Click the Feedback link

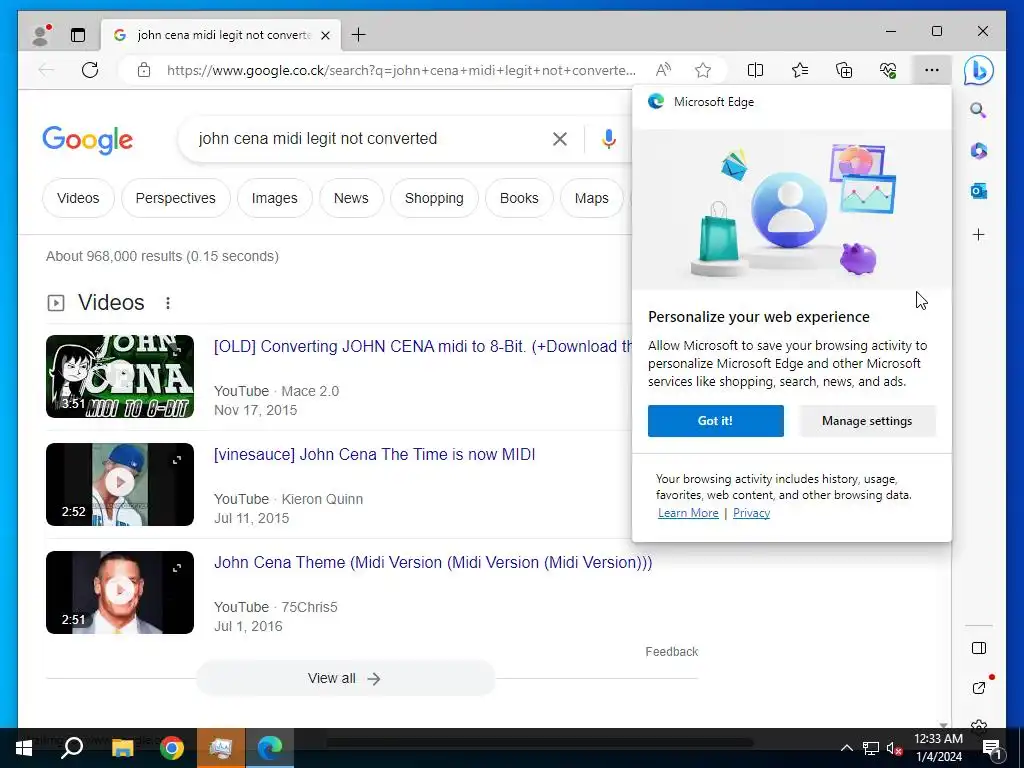(671, 652)
